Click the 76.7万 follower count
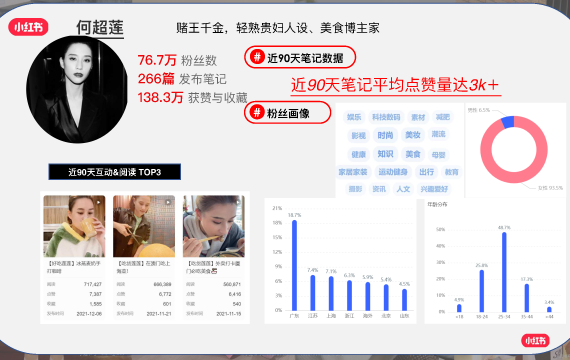Viewport: 570px width, 360px height. pyautogui.click(x=157, y=60)
